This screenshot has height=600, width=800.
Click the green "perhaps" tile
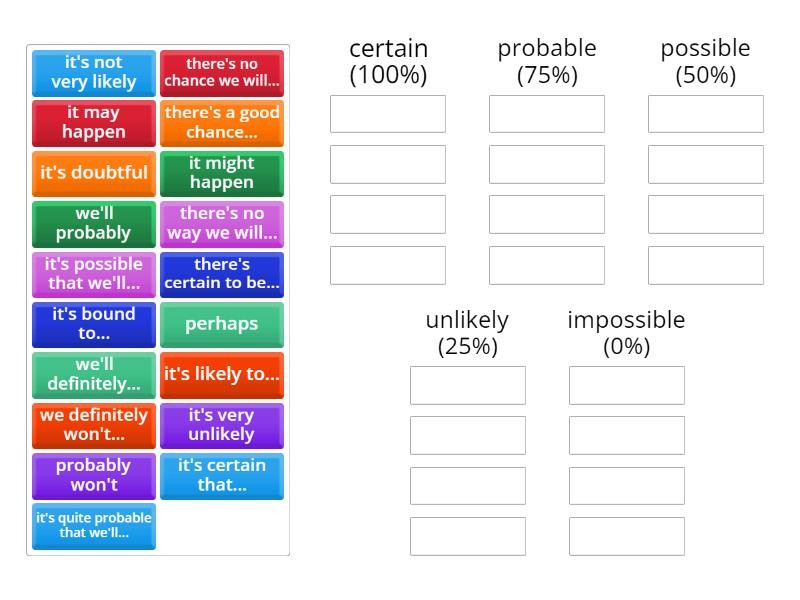(221, 324)
